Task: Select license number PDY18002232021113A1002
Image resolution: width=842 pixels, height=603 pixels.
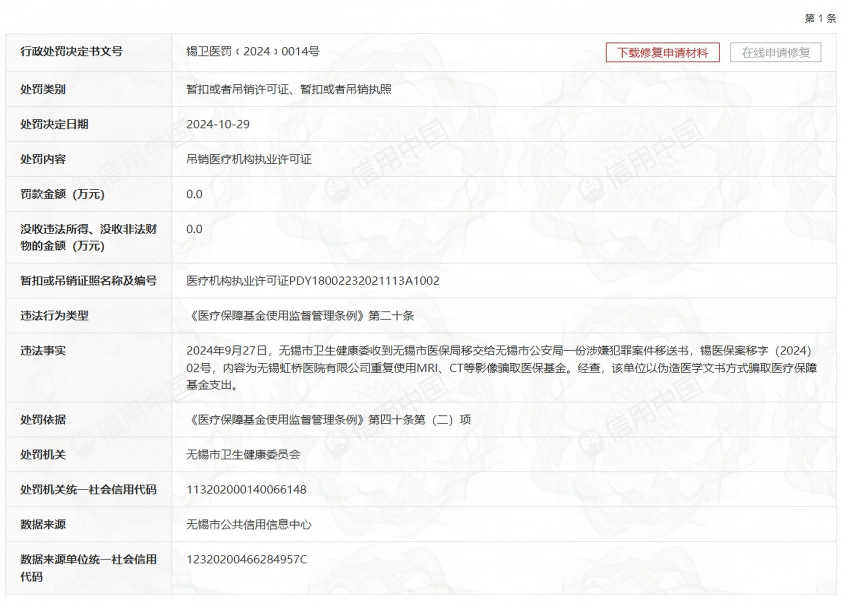Action: (365, 280)
